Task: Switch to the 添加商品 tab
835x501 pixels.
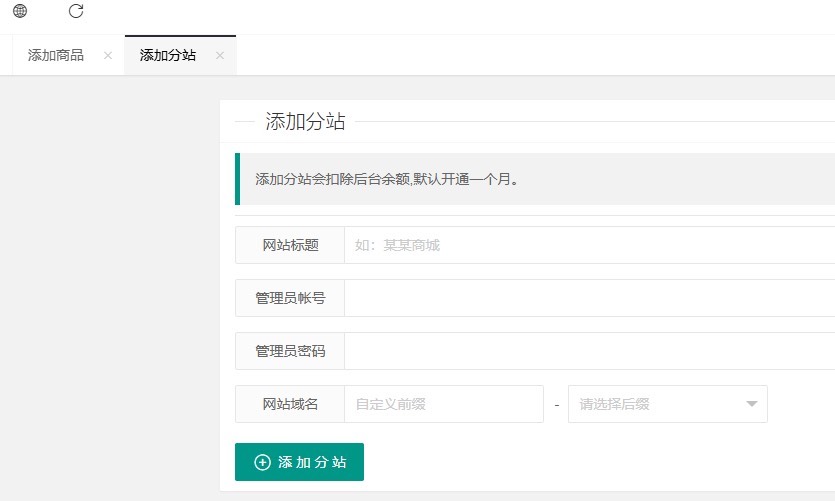Action: (x=56, y=56)
